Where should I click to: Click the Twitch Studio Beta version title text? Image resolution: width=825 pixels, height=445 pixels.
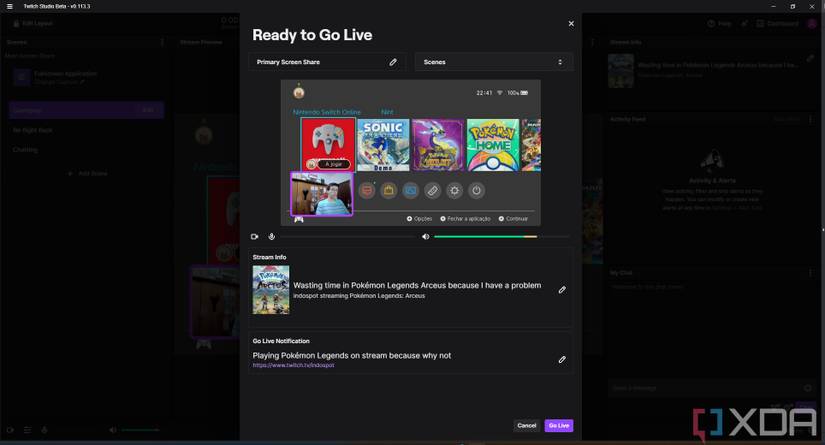(57, 6)
